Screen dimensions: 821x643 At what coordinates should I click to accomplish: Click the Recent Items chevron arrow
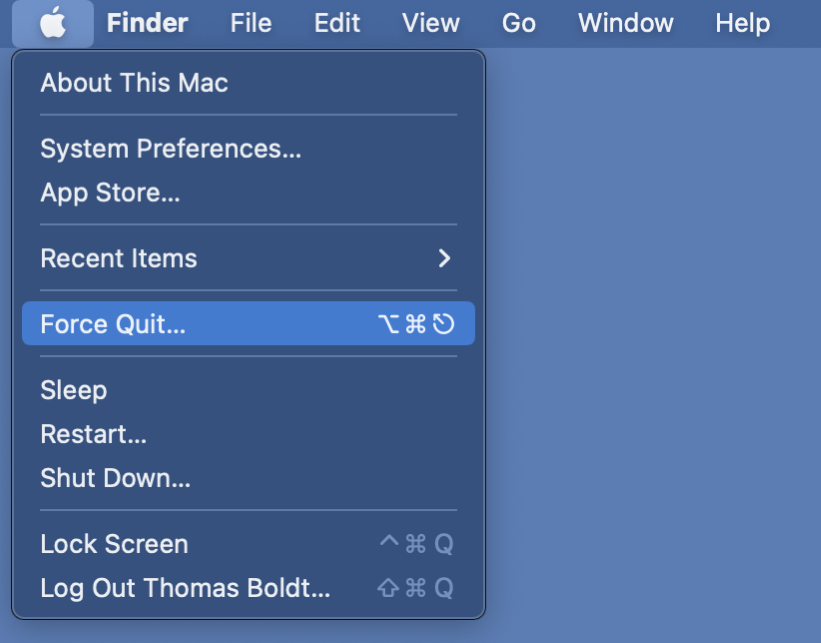(x=444, y=258)
